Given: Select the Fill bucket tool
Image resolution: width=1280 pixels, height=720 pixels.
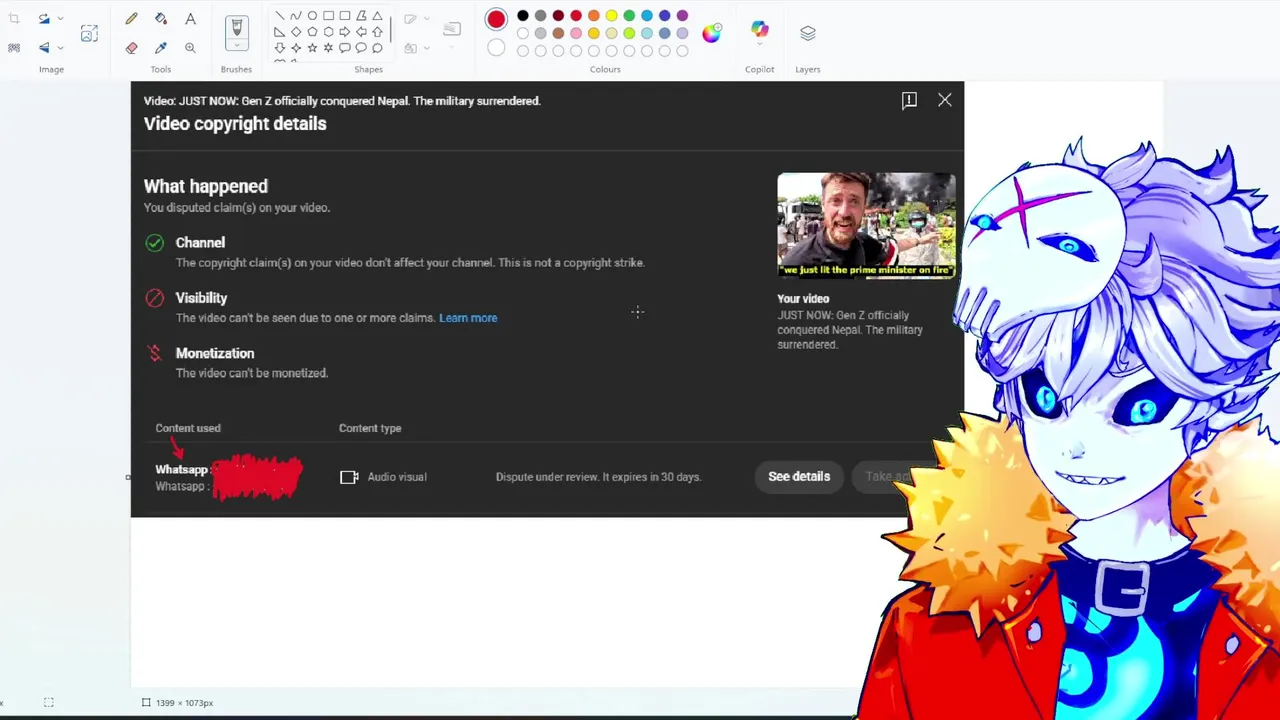Looking at the screenshot, I should [161, 19].
